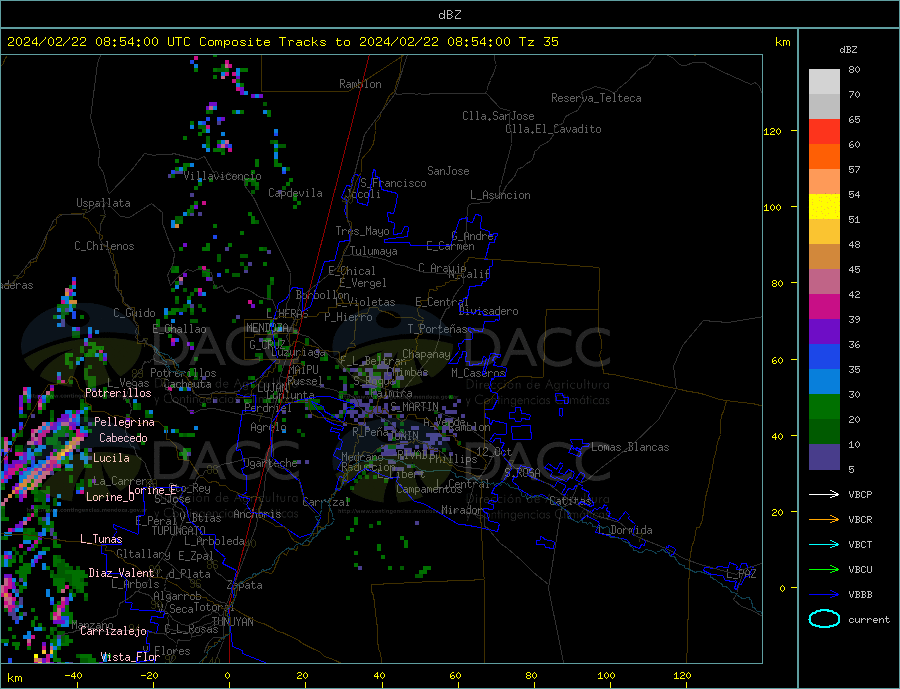The width and height of the screenshot is (900, 689).
Task: Click the 'Anchoris' place label
Action: click(x=257, y=514)
